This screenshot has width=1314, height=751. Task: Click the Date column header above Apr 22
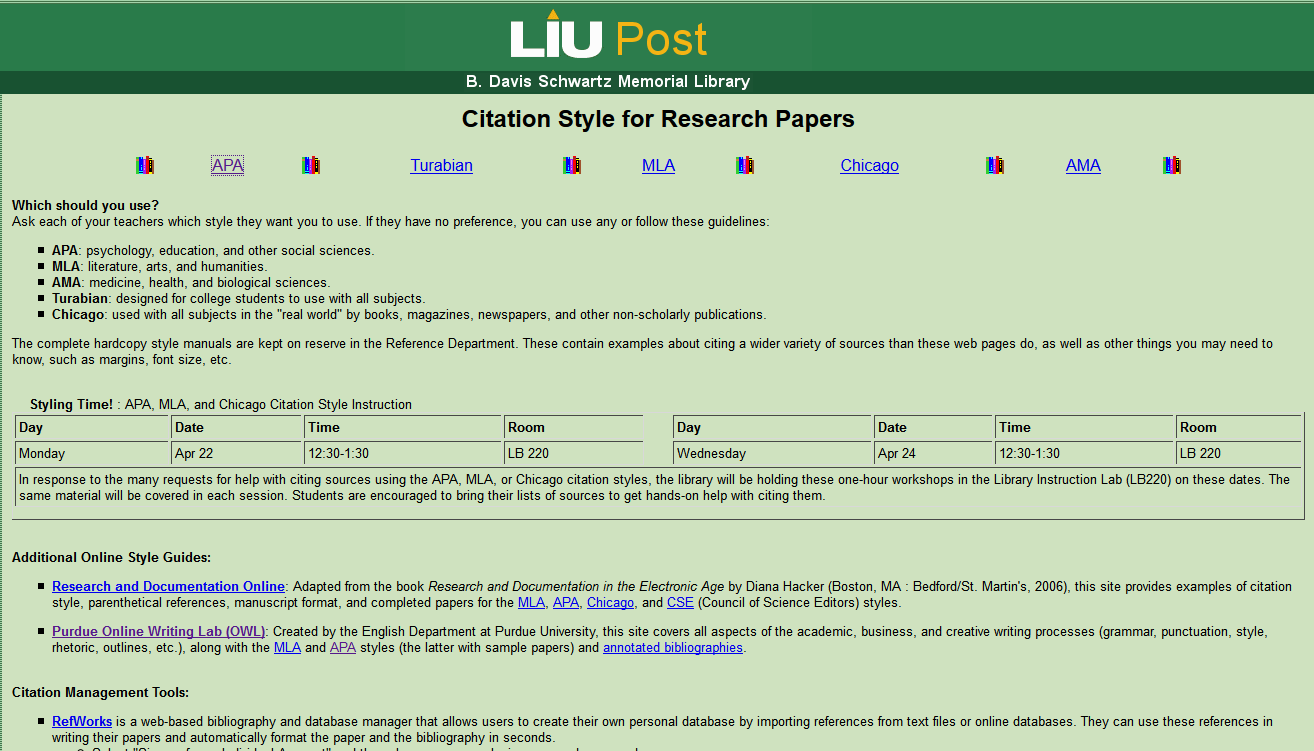coord(237,428)
